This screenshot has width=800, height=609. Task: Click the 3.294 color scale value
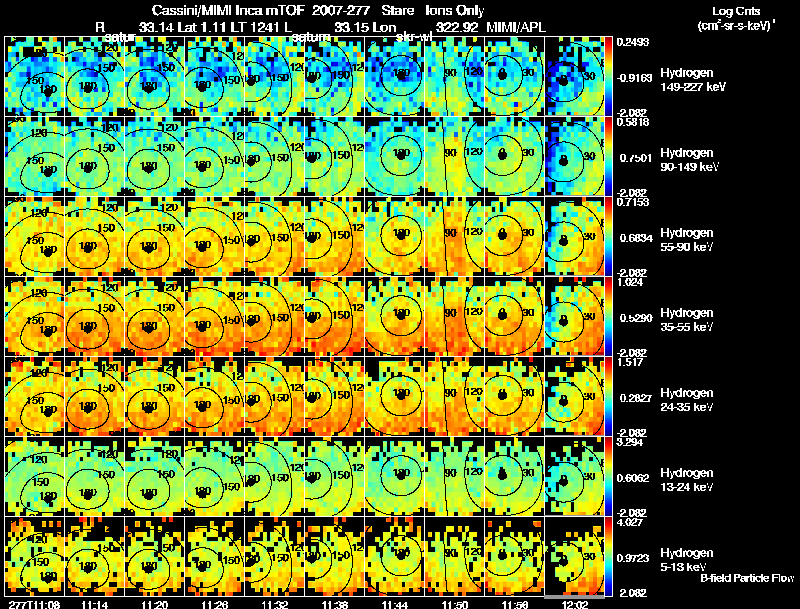coord(630,442)
